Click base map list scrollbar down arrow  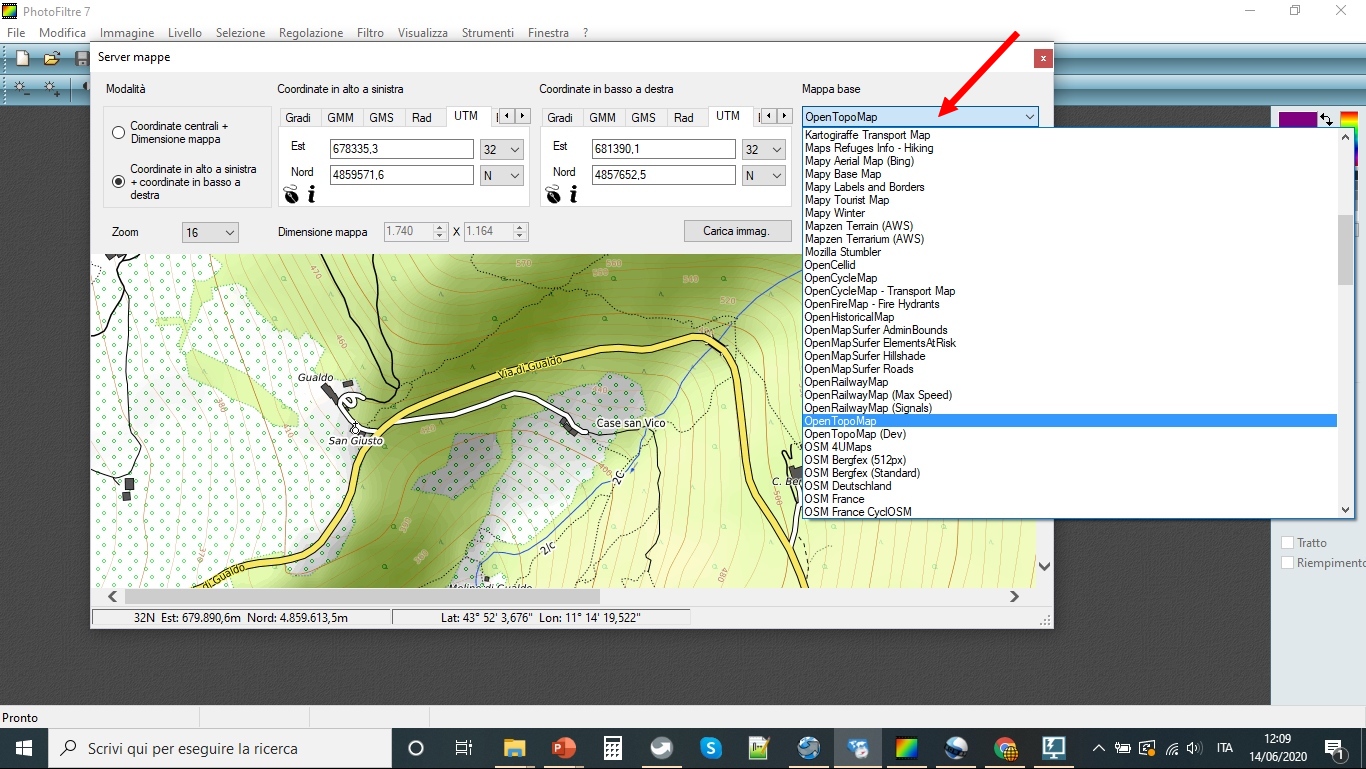(1345, 510)
